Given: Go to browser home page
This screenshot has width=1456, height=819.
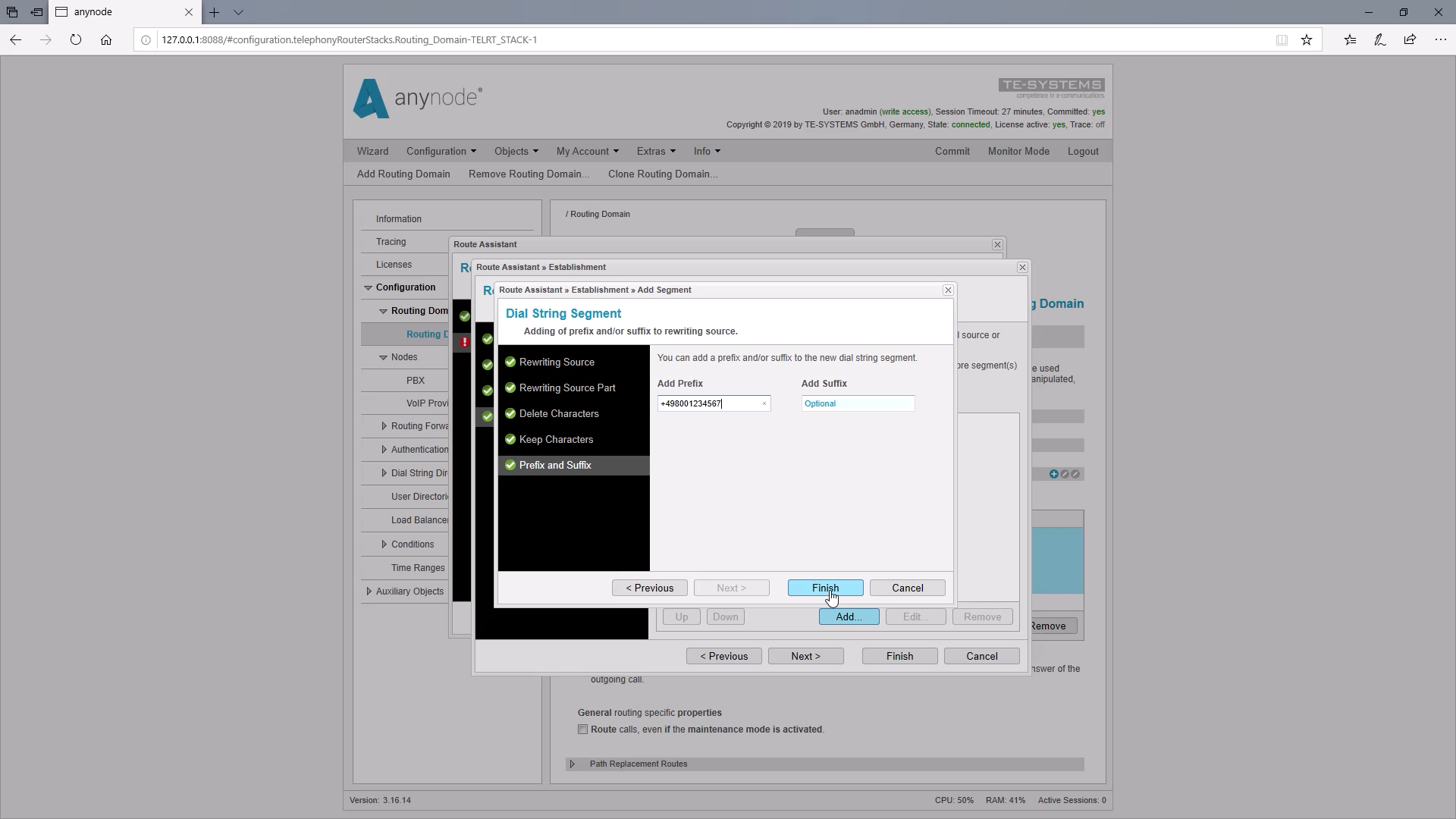Looking at the screenshot, I should point(106,40).
